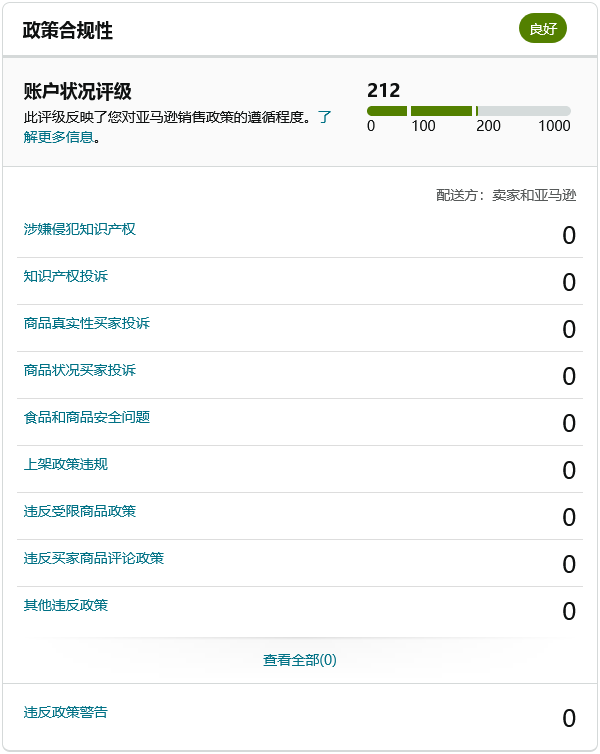Click the 查看全部(0) link
Screen dimensions: 600x754
tap(300, 660)
